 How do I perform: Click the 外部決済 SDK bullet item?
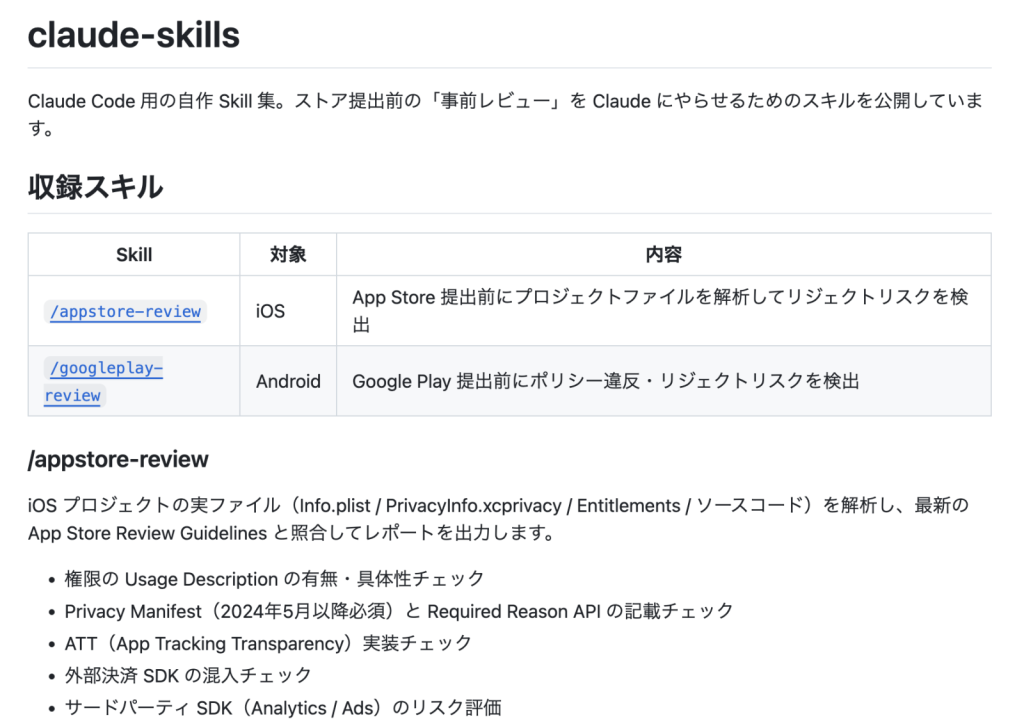(x=188, y=675)
